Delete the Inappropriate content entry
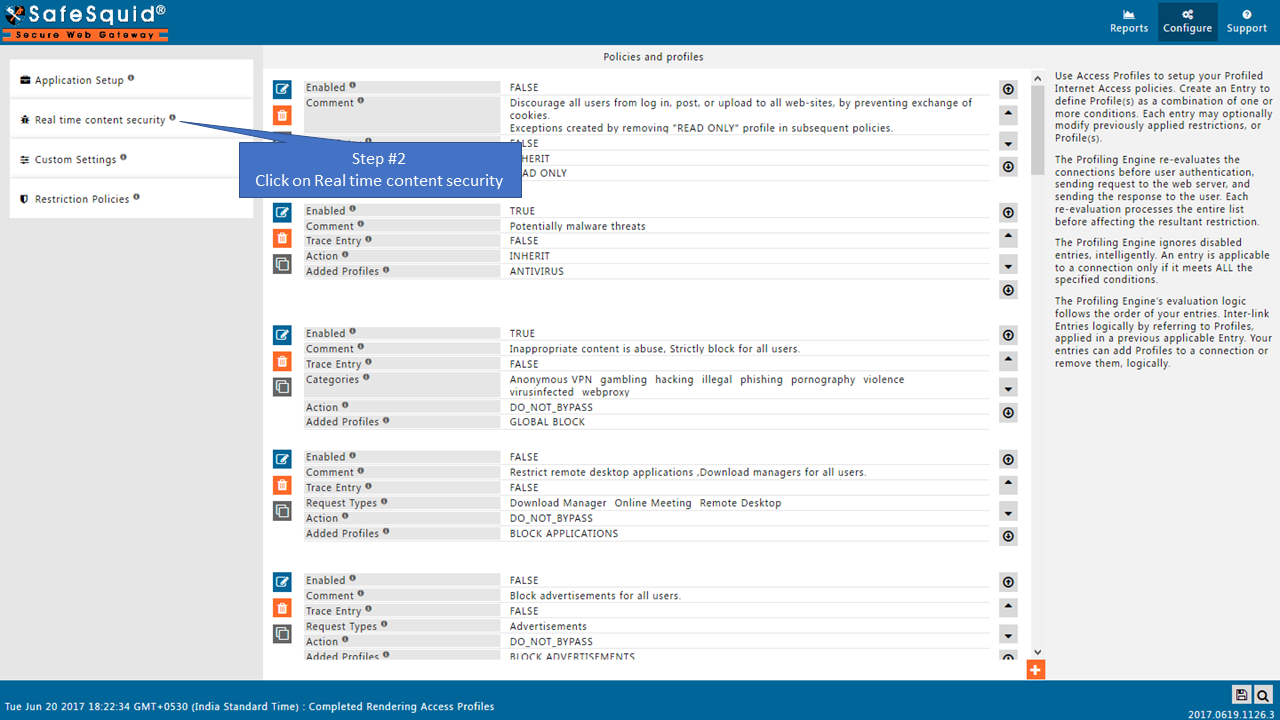The image size is (1280, 720). click(282, 361)
